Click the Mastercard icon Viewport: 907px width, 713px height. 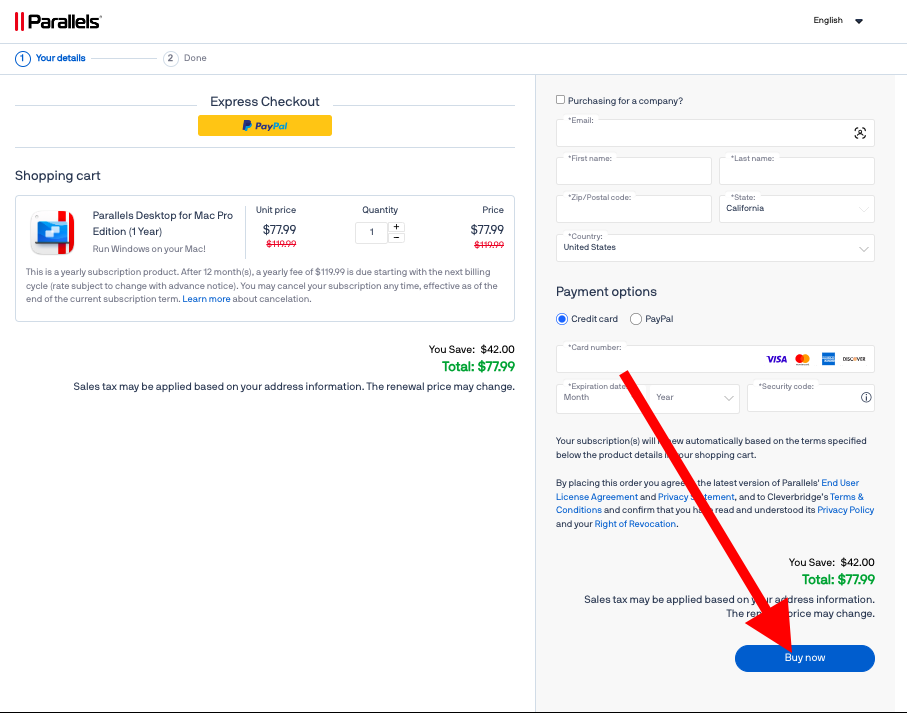click(802, 359)
